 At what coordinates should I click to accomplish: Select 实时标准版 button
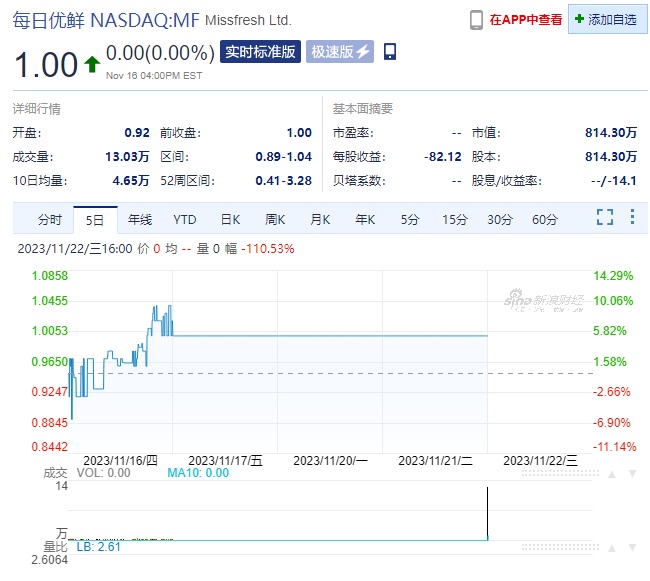[260, 52]
